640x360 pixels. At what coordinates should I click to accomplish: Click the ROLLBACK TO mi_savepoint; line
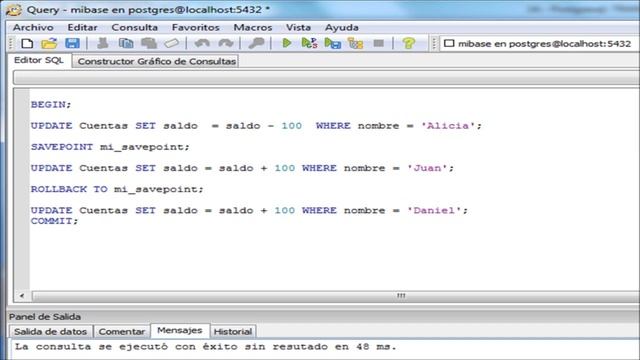[x=117, y=189]
